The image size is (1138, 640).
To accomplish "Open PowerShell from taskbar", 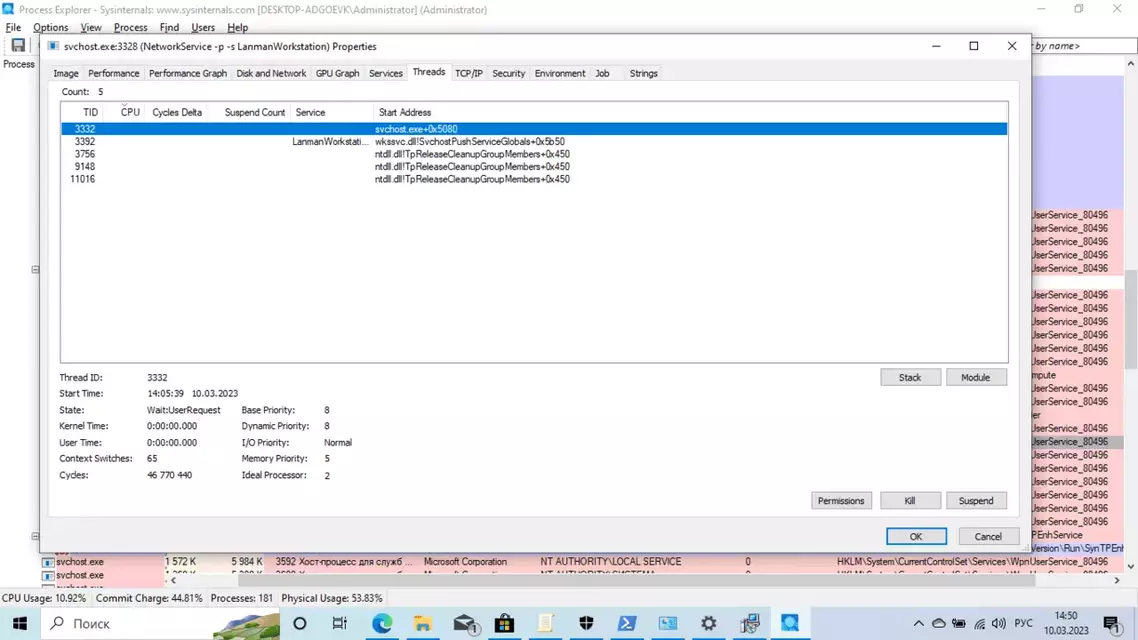I will (x=627, y=623).
